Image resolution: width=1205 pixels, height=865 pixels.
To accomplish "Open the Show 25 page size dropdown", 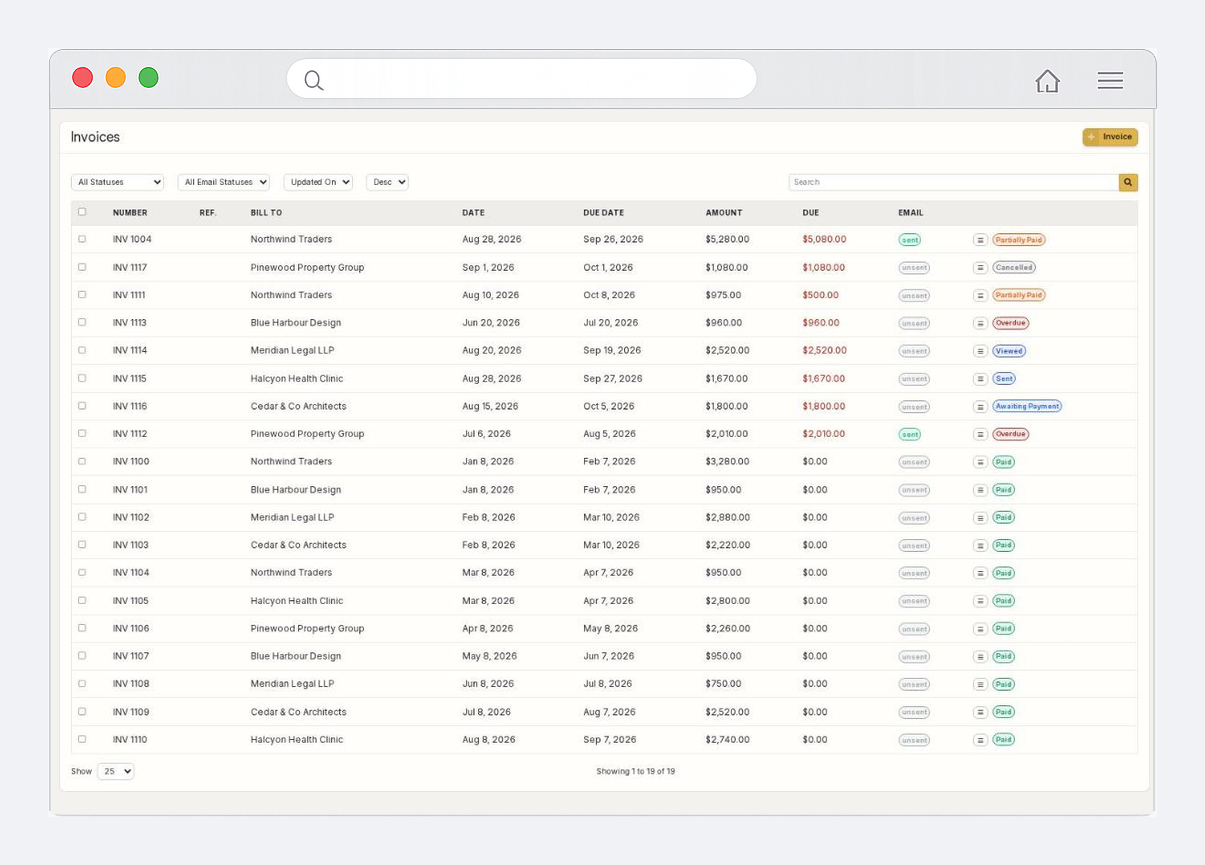I will click(x=116, y=771).
